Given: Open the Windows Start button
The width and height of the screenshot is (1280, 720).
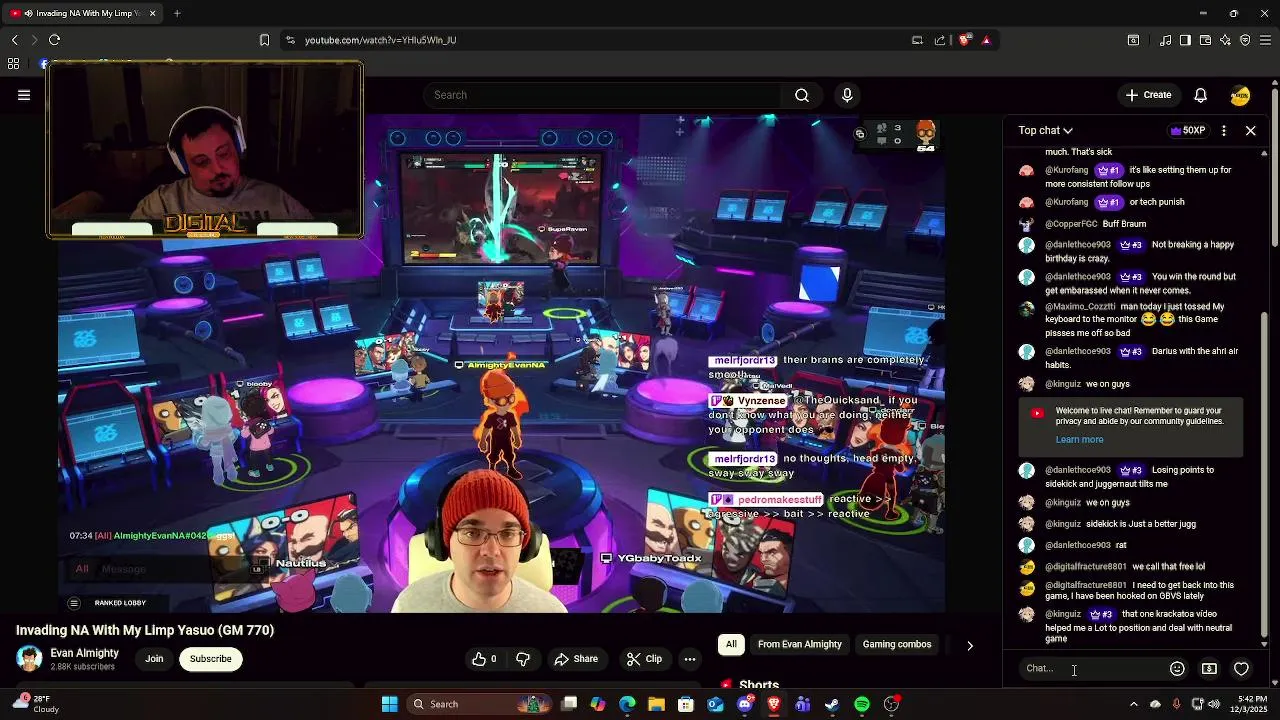Looking at the screenshot, I should (x=389, y=704).
